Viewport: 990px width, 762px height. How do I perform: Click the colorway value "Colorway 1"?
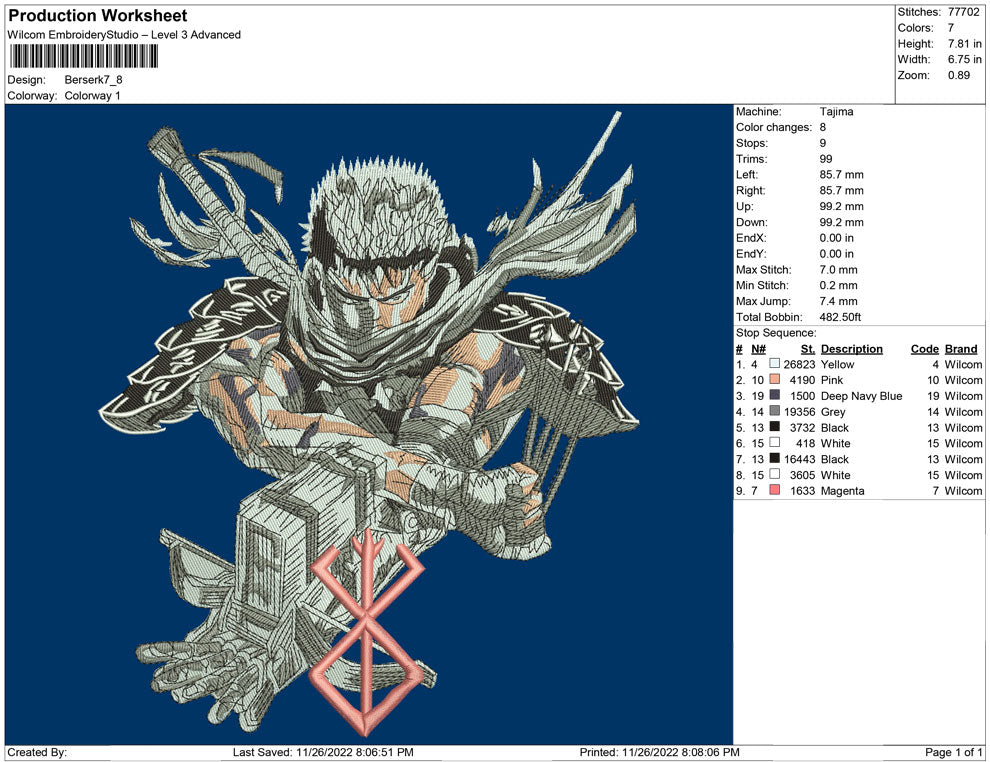pos(92,95)
